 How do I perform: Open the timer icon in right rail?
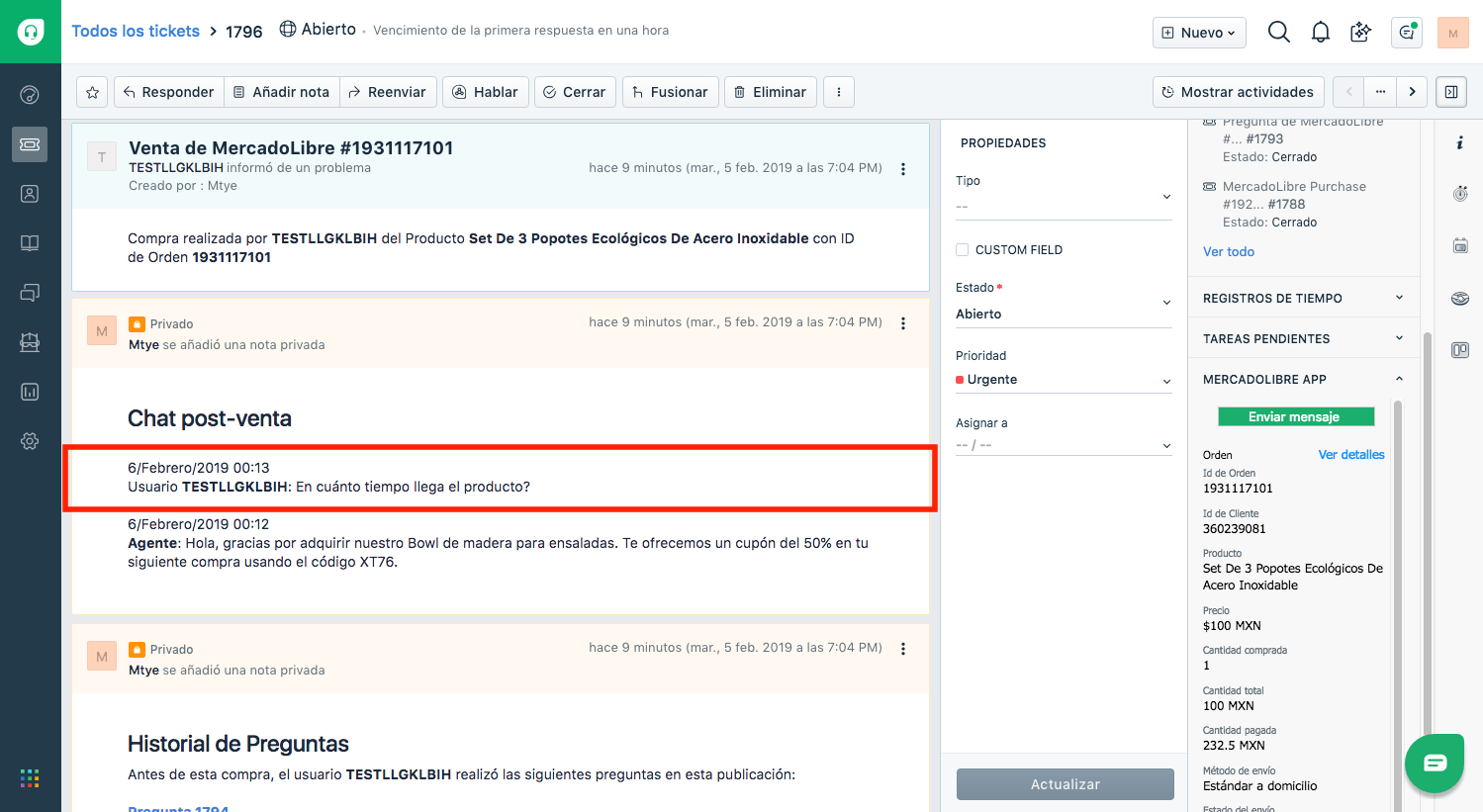click(x=1460, y=194)
